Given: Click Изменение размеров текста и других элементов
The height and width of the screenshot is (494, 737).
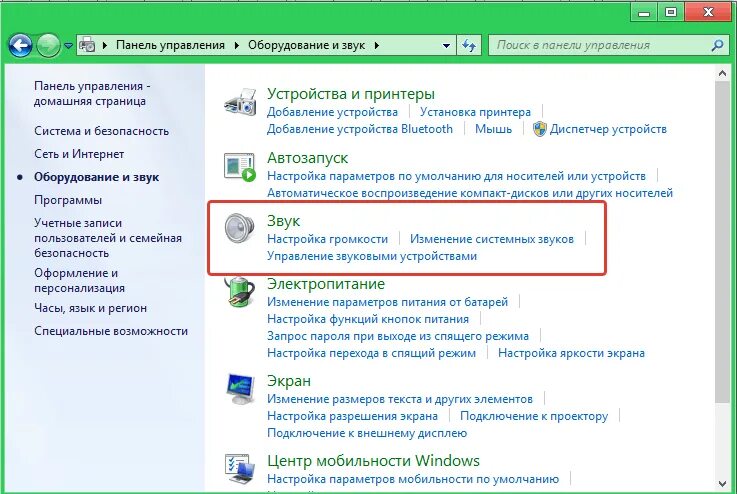Looking at the screenshot, I should (400, 399).
